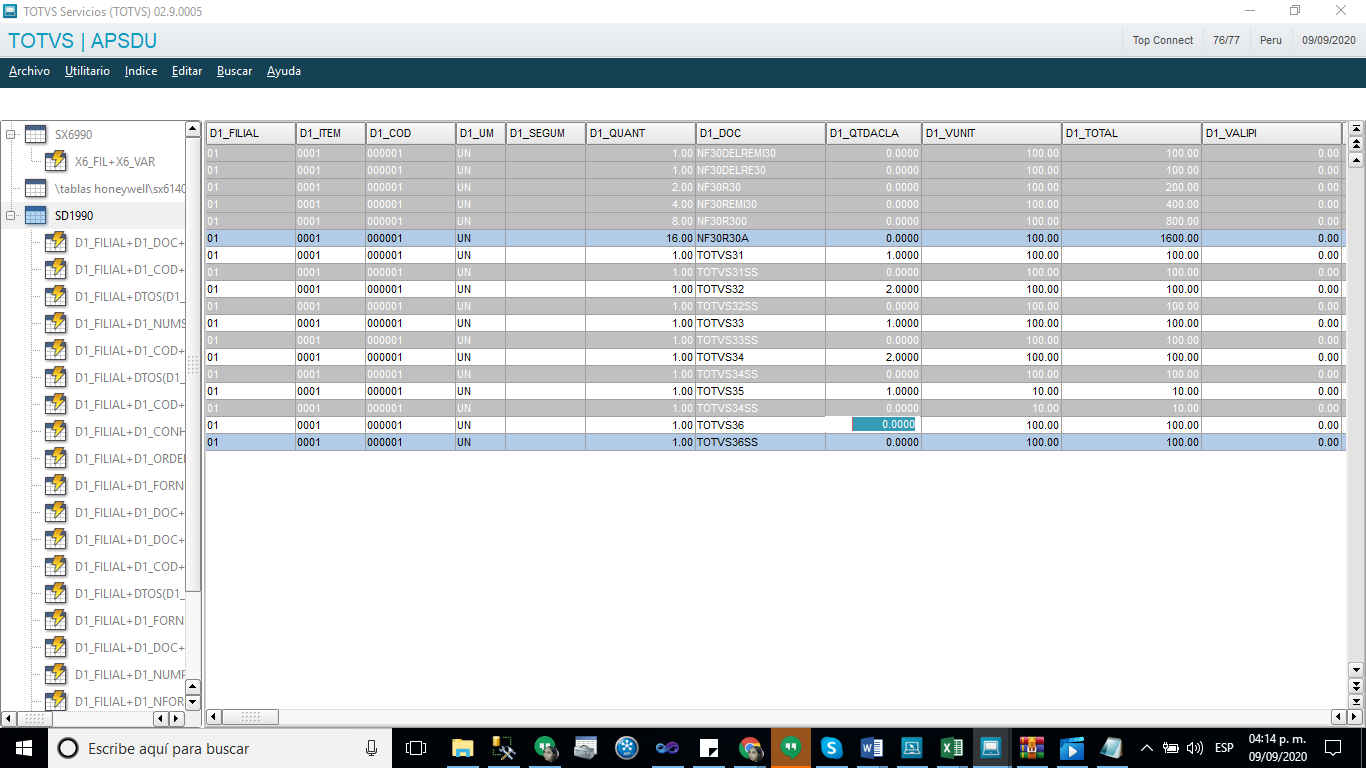Click the Windows search box
Viewport: 1366px width, 768px height.
pyautogui.click(x=219, y=748)
